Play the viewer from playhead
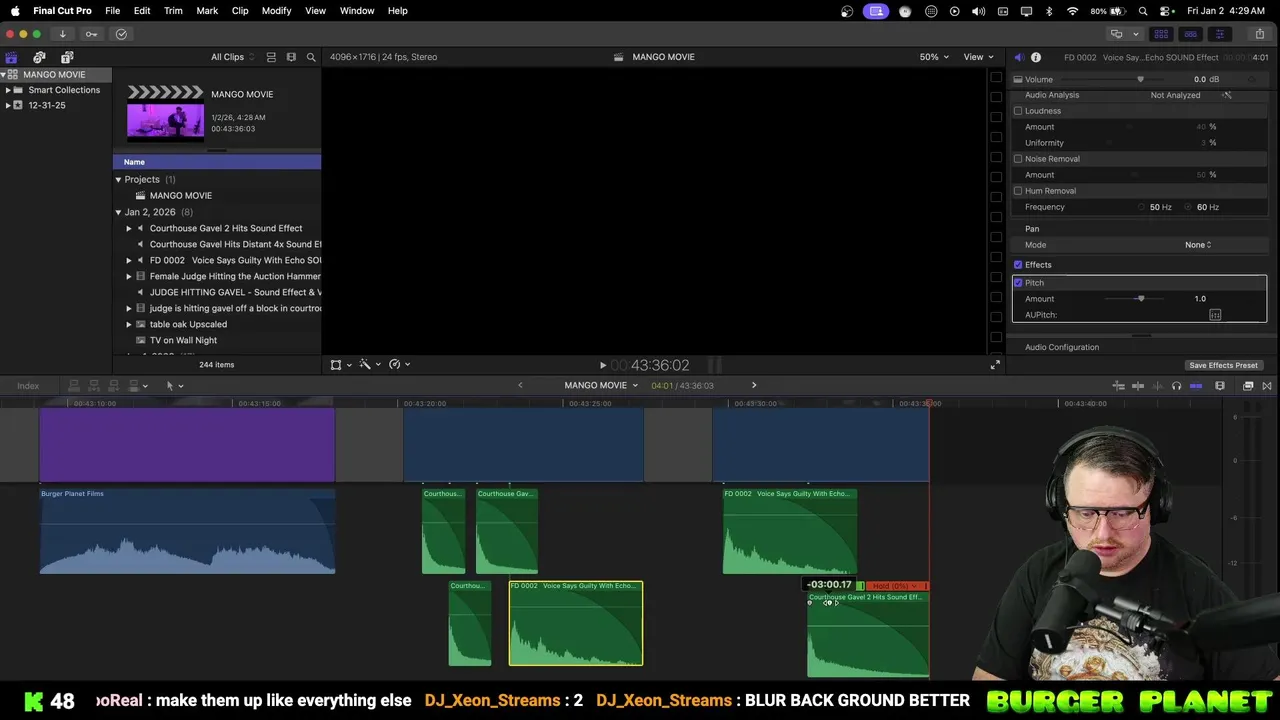 (602, 366)
